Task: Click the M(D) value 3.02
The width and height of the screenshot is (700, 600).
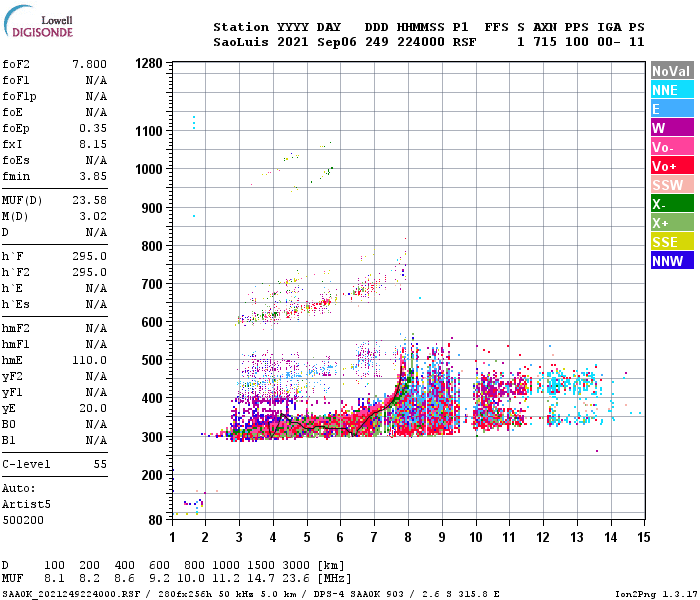Action: point(93,216)
